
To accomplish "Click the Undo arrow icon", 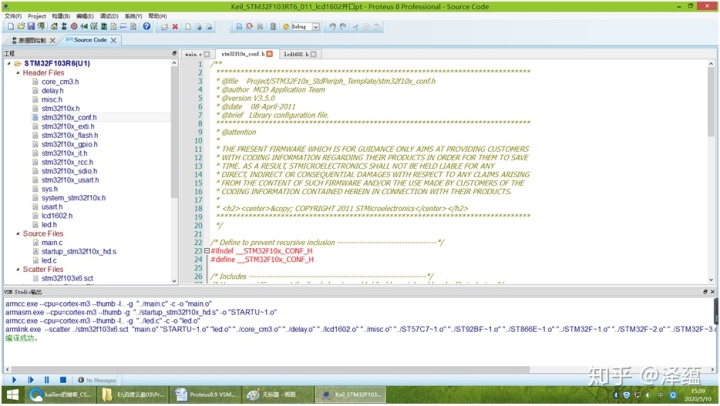I will (332, 27).
